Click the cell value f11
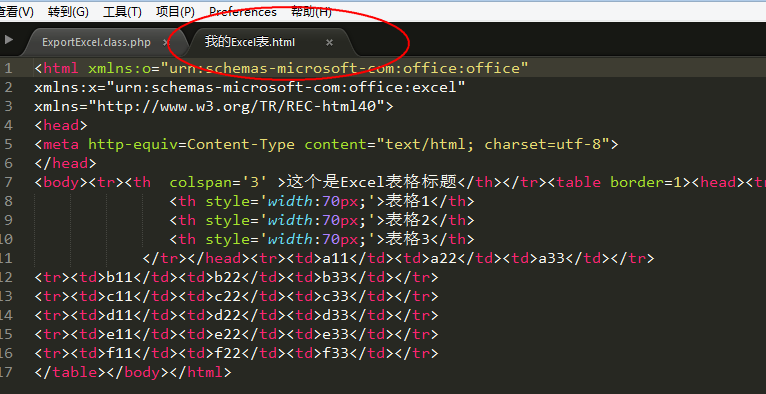The width and height of the screenshot is (766, 394). [119, 354]
